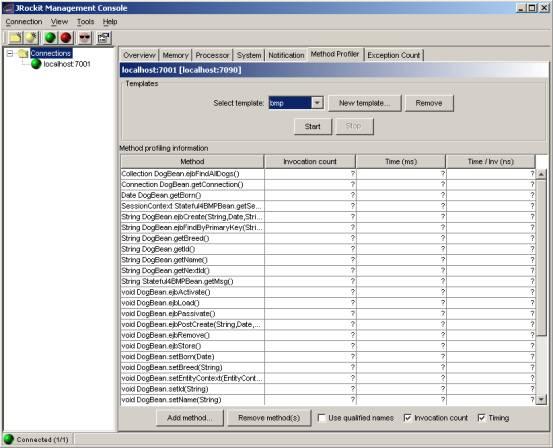
Task: Switch to the Memory tab
Action: point(175,55)
